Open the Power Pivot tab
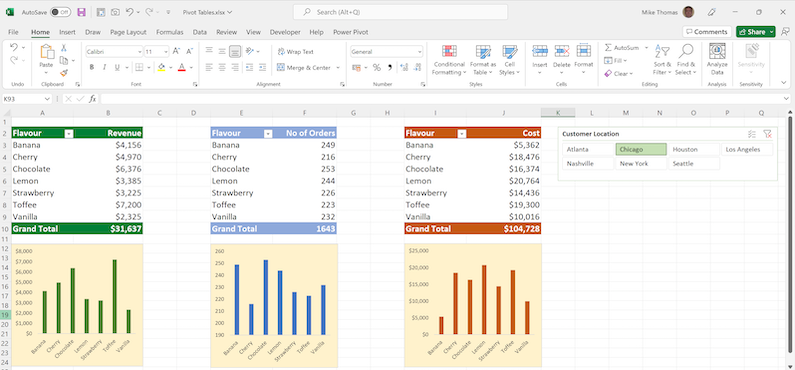This screenshot has height=370, width=795. point(350,32)
